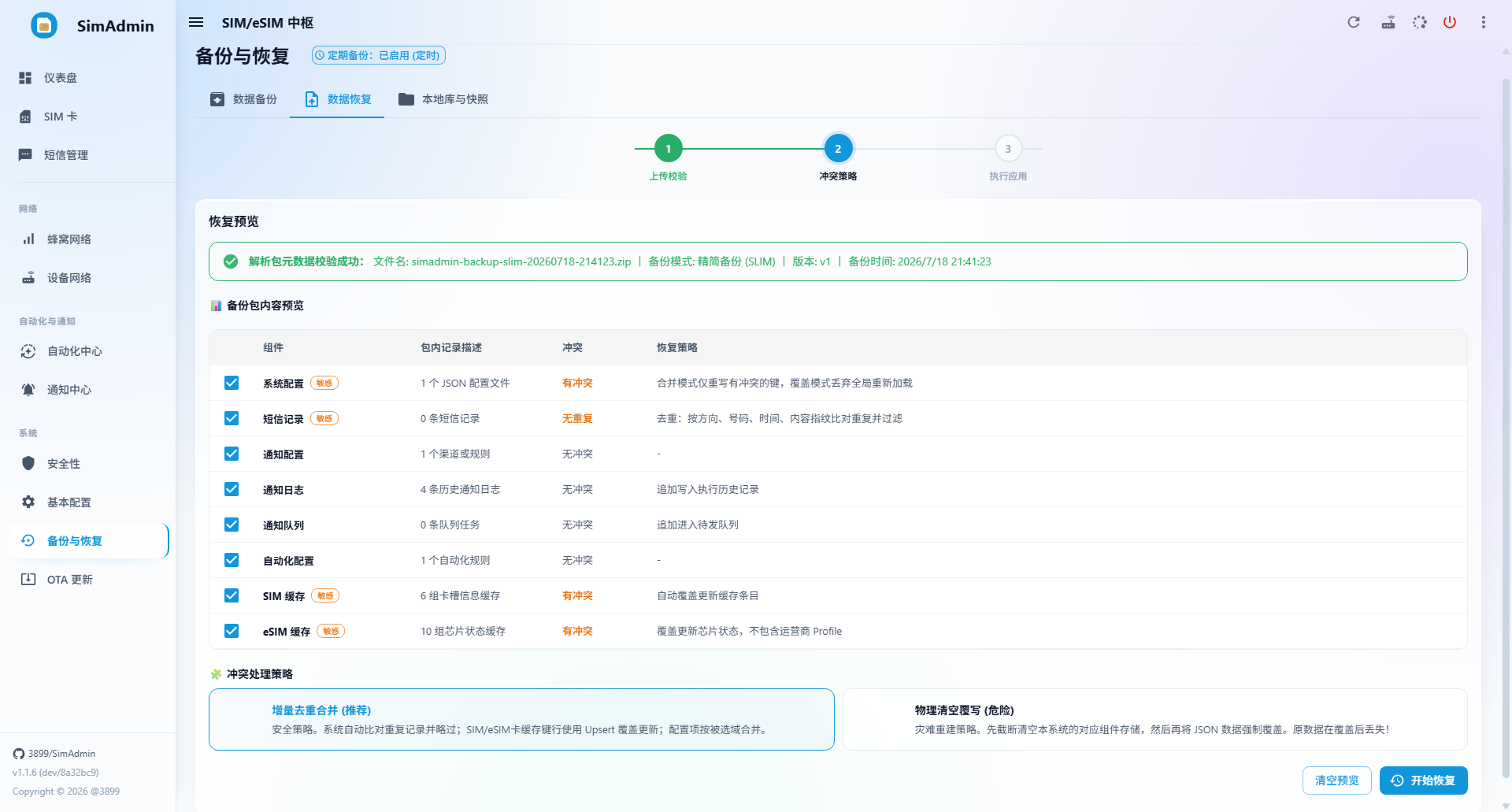Click the 清空预览 button

1337,780
